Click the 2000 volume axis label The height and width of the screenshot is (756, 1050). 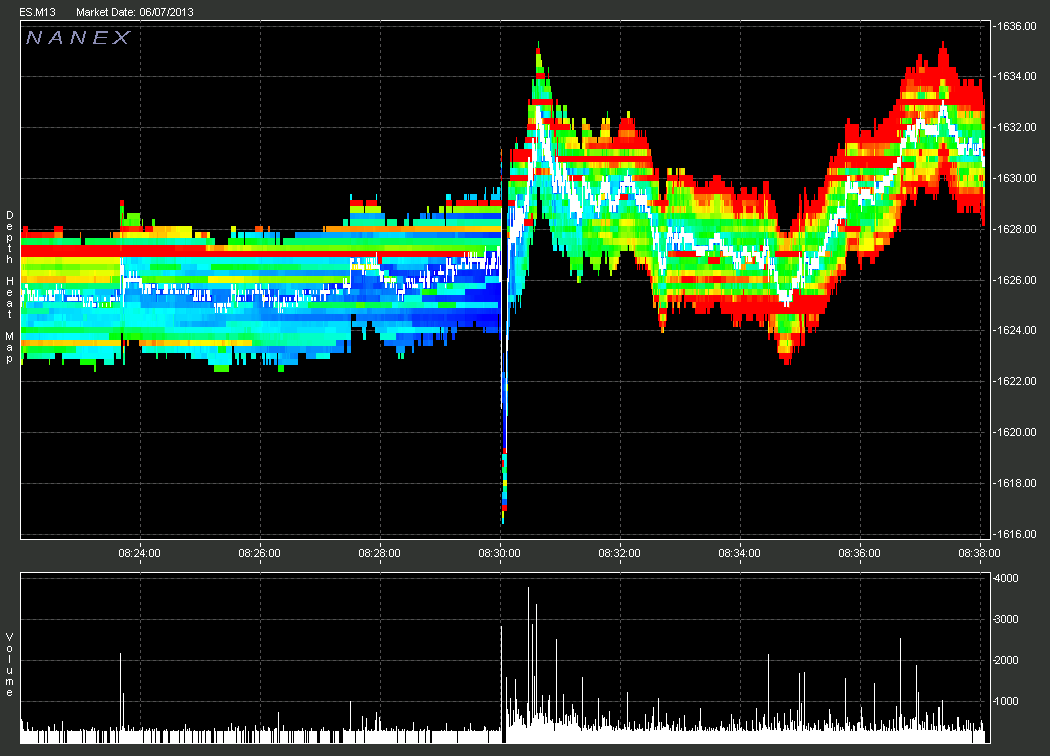coord(1006,660)
